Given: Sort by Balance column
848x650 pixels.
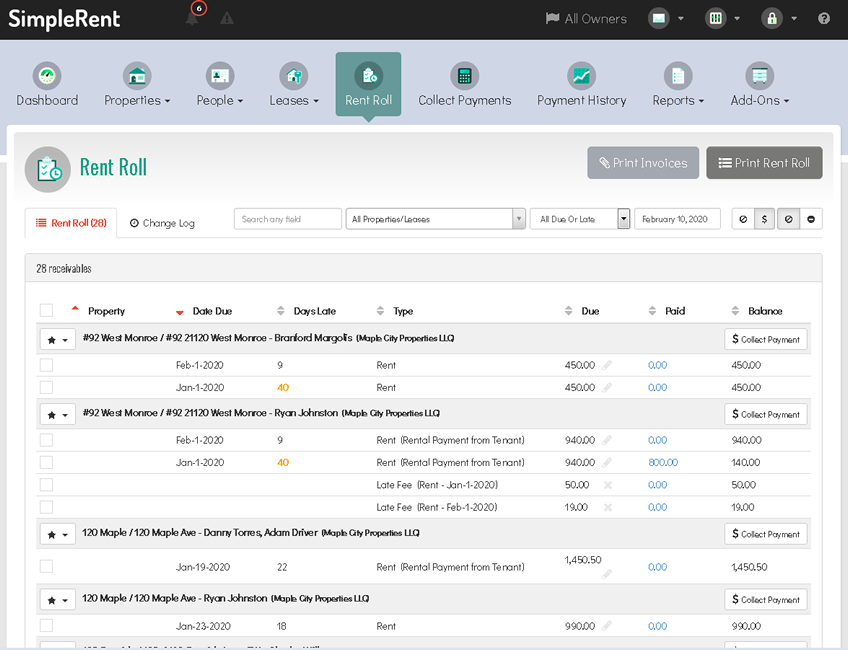Looking at the screenshot, I should click(735, 310).
